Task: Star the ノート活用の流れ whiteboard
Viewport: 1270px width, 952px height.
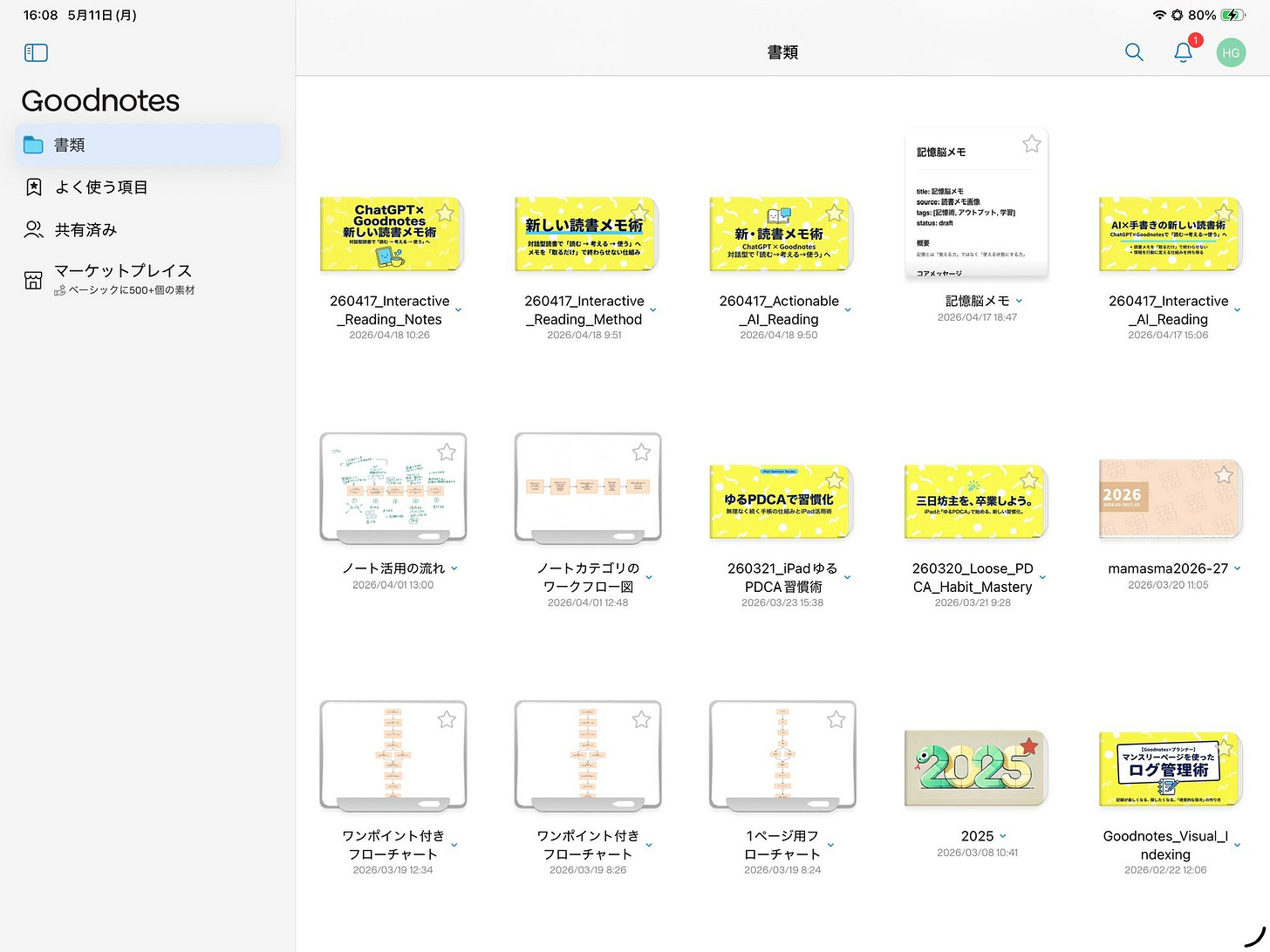Action: [447, 452]
